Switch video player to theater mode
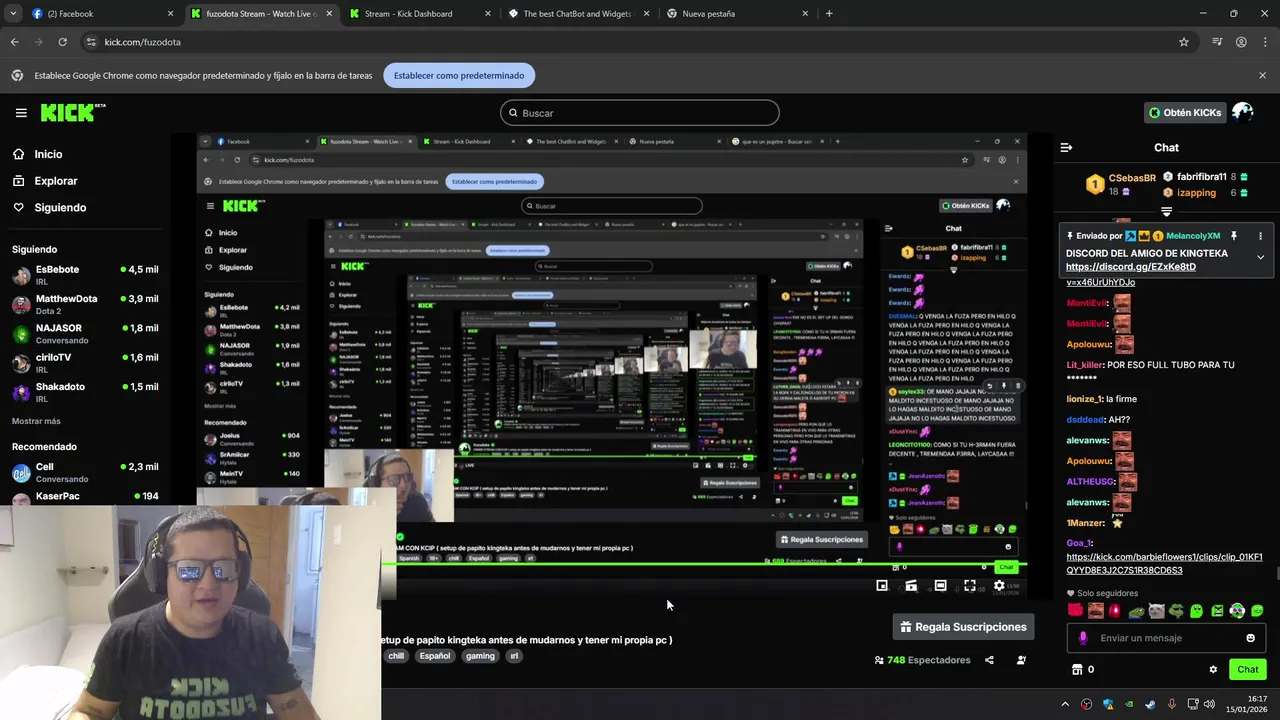The height and width of the screenshot is (720, 1280). [940, 586]
